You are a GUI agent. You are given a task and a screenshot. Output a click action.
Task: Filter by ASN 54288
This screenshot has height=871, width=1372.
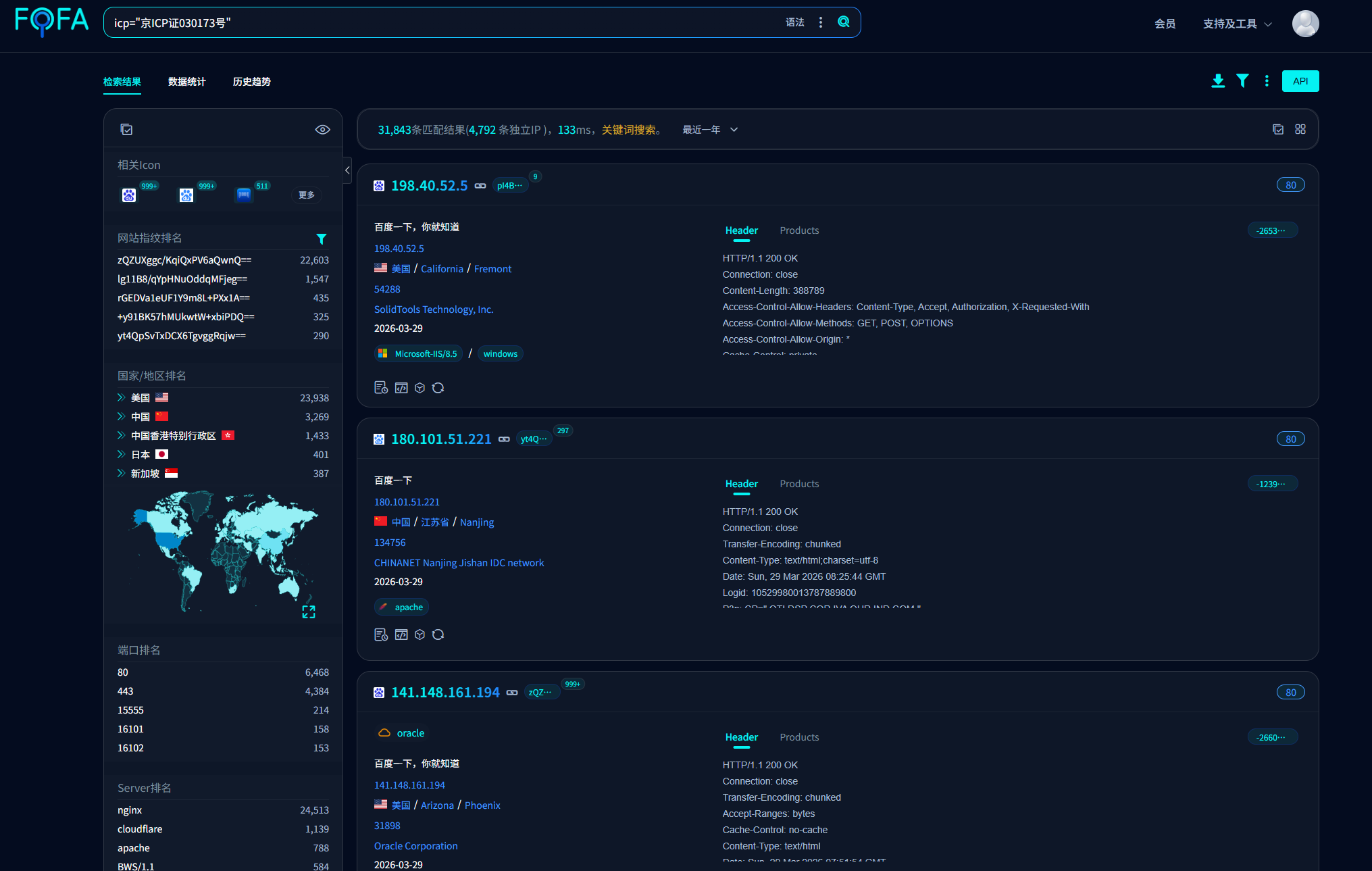point(387,289)
